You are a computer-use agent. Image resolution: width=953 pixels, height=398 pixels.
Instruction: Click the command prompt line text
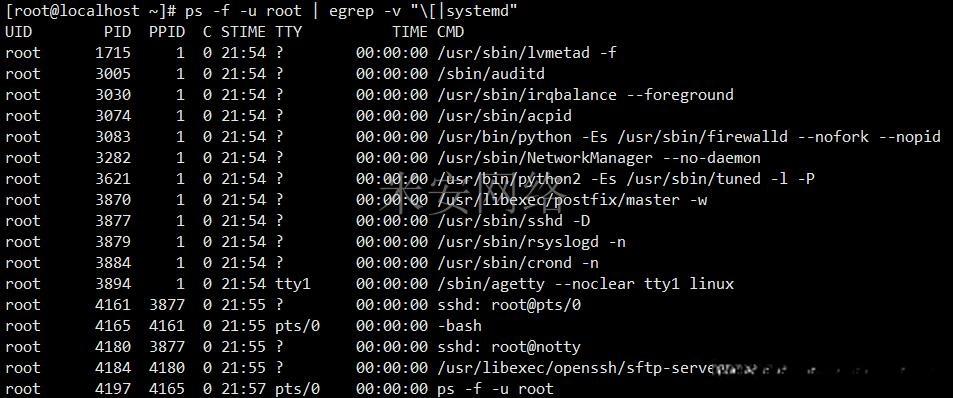261,11
